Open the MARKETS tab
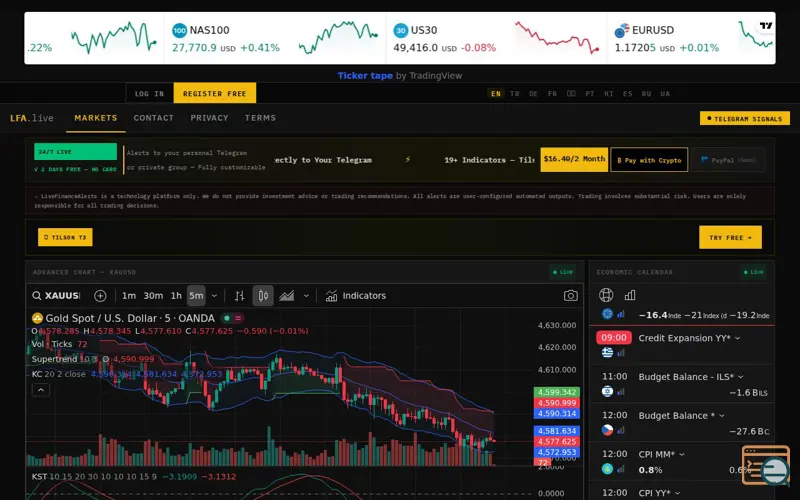Image resolution: width=800 pixels, height=500 pixels. click(x=95, y=118)
